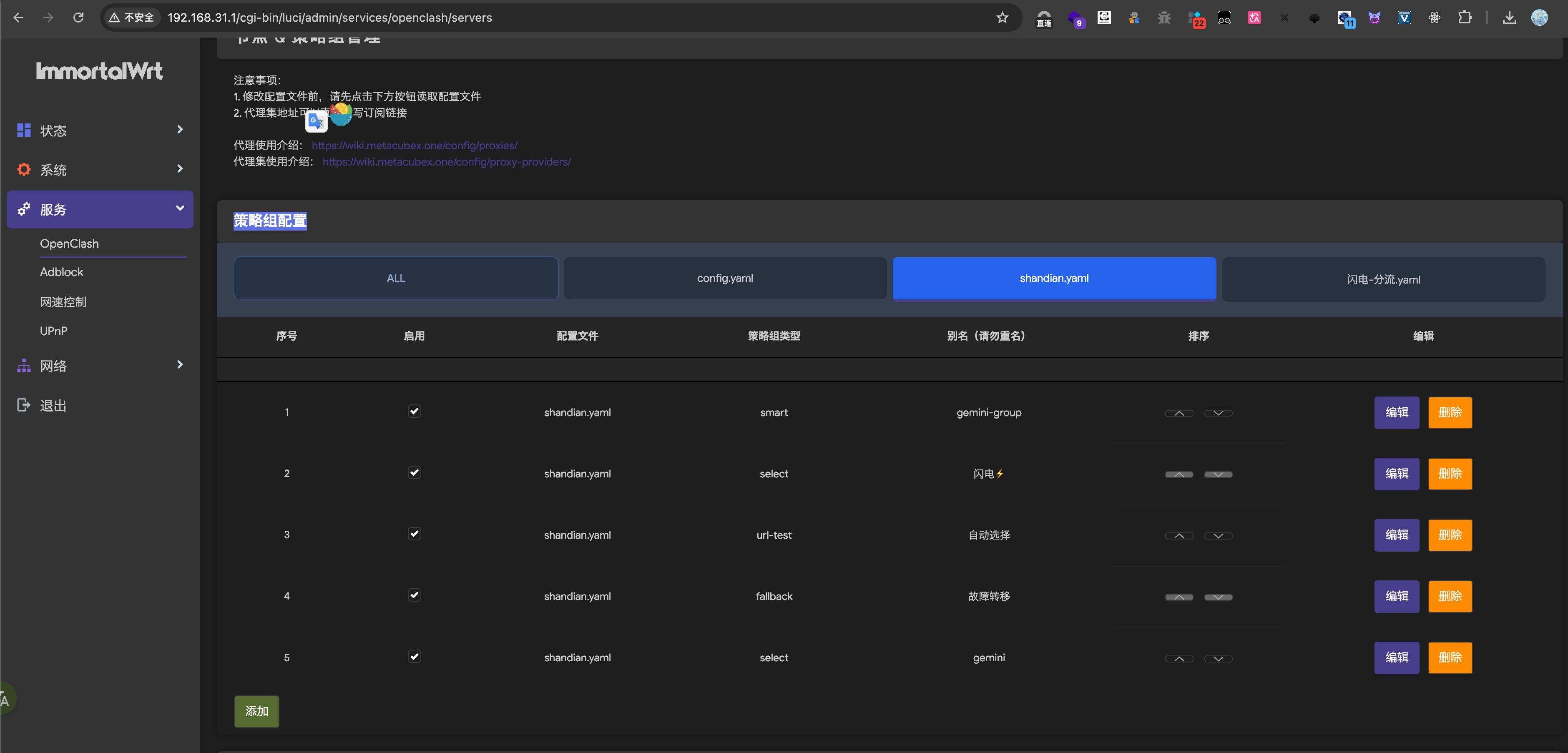Open the browser downloads icon
The width and height of the screenshot is (1568, 753).
click(x=1509, y=18)
